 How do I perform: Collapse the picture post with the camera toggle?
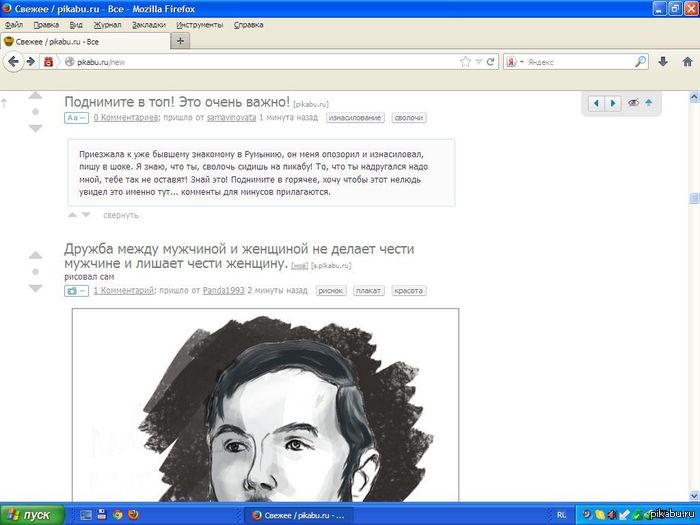point(76,291)
